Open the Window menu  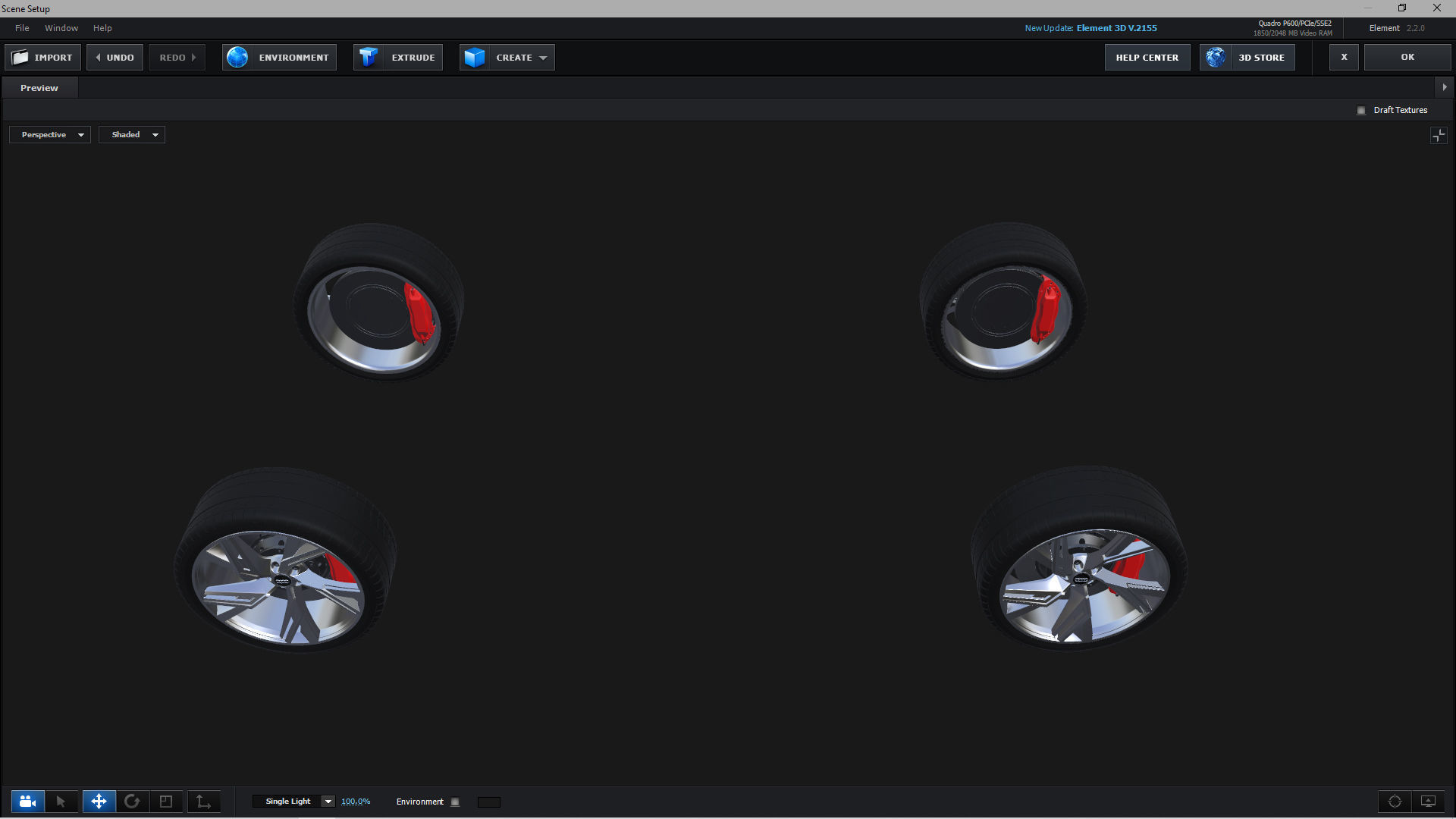(x=61, y=28)
